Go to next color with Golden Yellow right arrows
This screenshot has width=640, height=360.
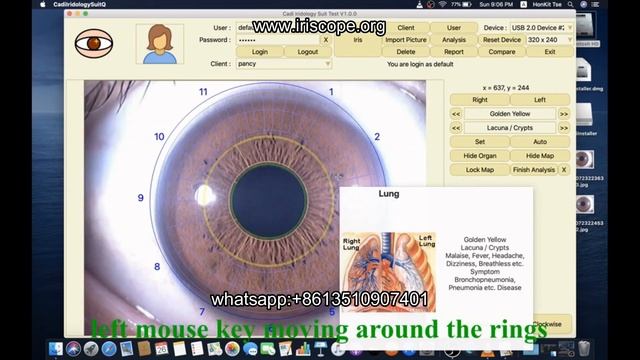click(564, 114)
